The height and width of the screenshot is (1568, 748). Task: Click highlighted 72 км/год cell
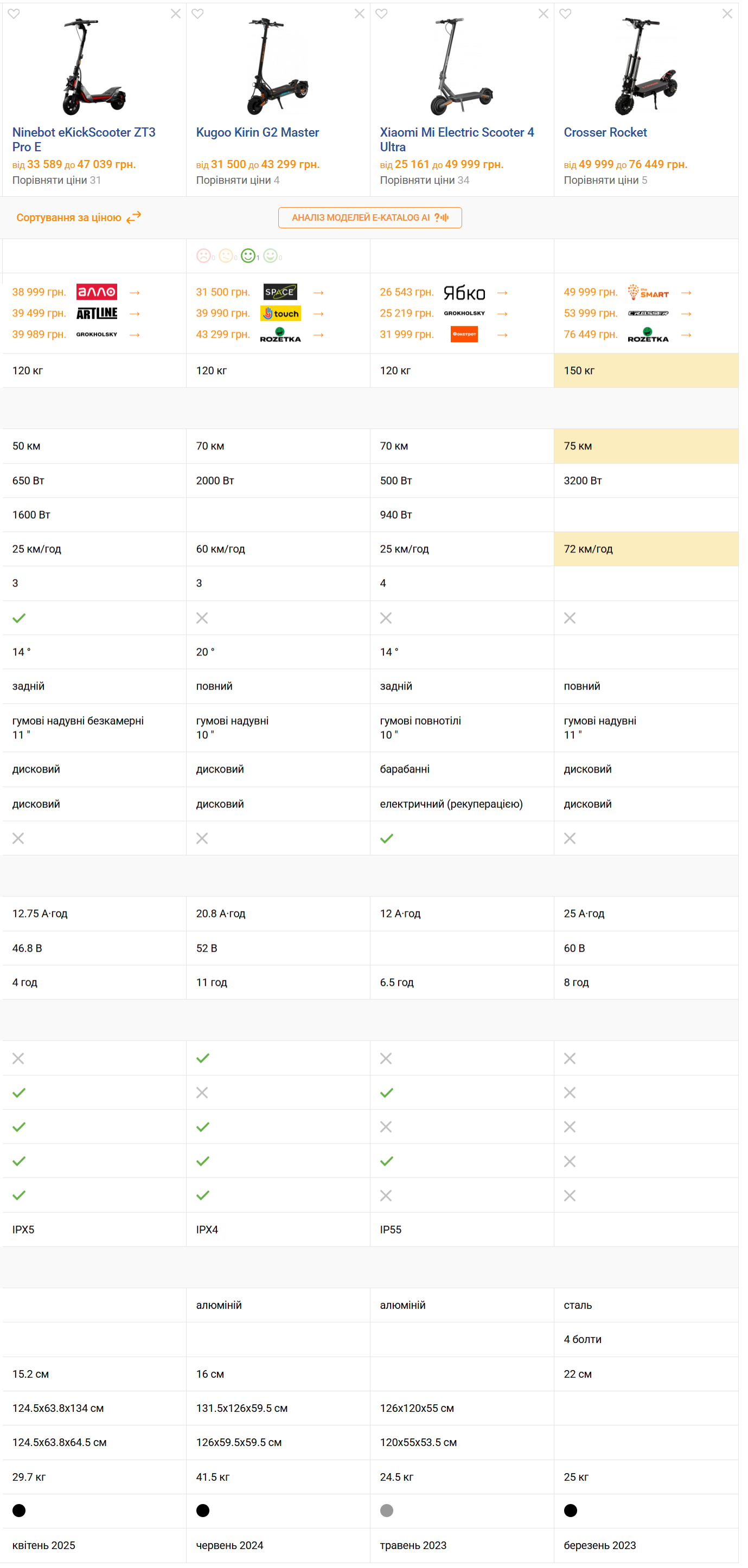(645, 549)
